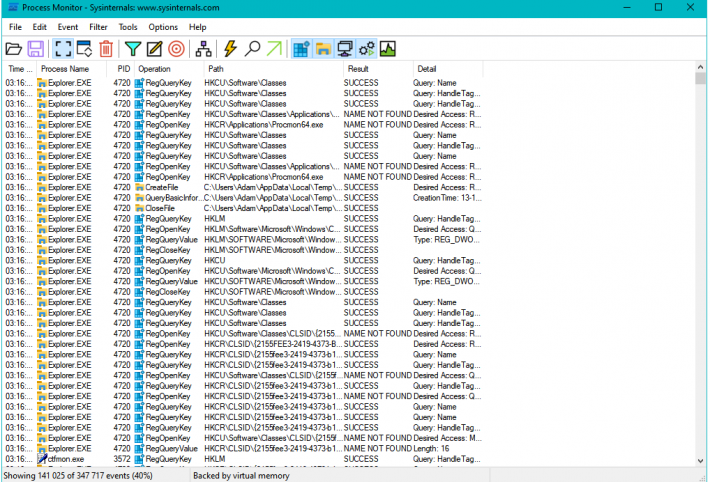The image size is (710, 482).
Task: Open the Event menu
Action: click(x=67, y=27)
